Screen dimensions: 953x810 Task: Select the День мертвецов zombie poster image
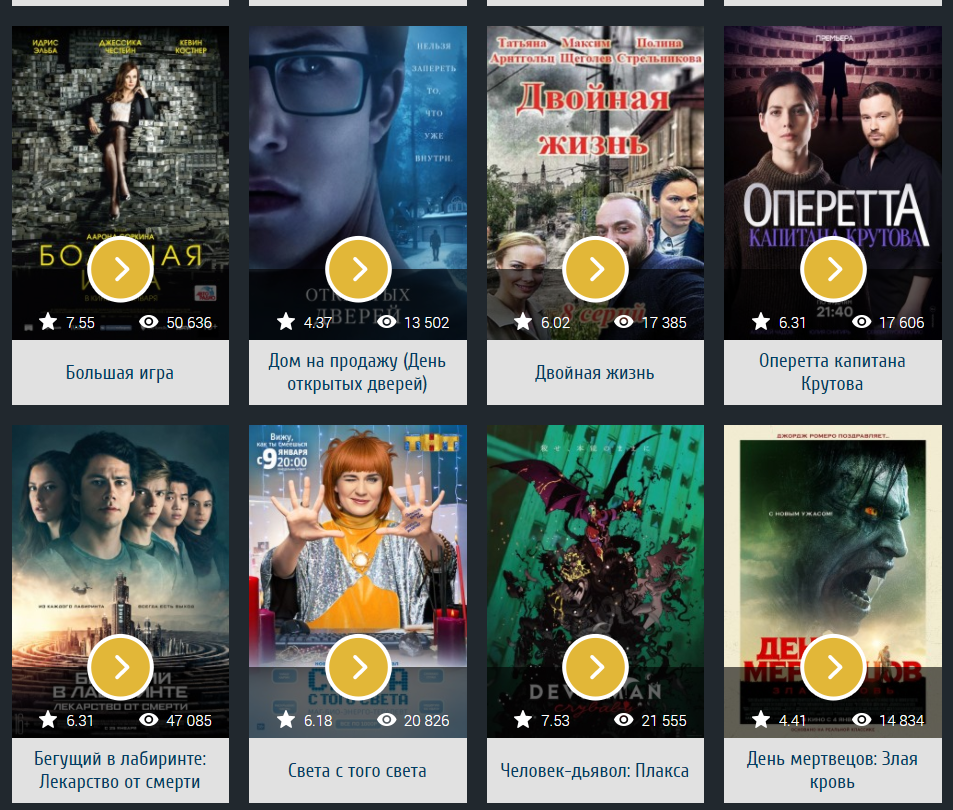coord(833,581)
